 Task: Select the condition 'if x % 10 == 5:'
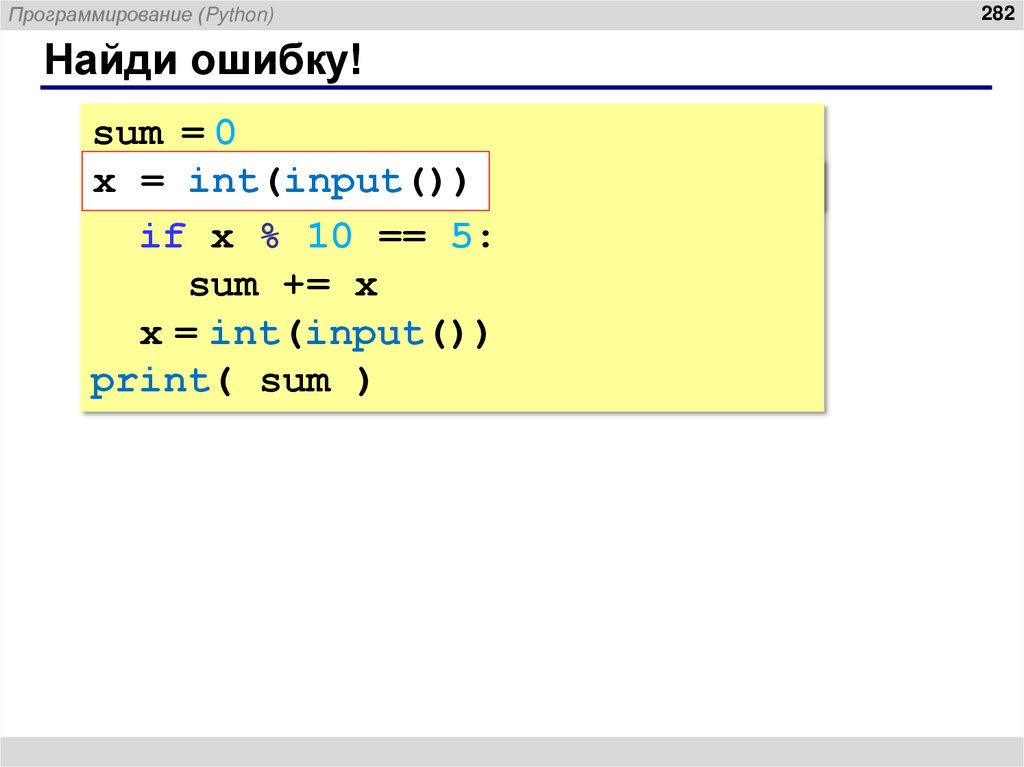(310, 236)
